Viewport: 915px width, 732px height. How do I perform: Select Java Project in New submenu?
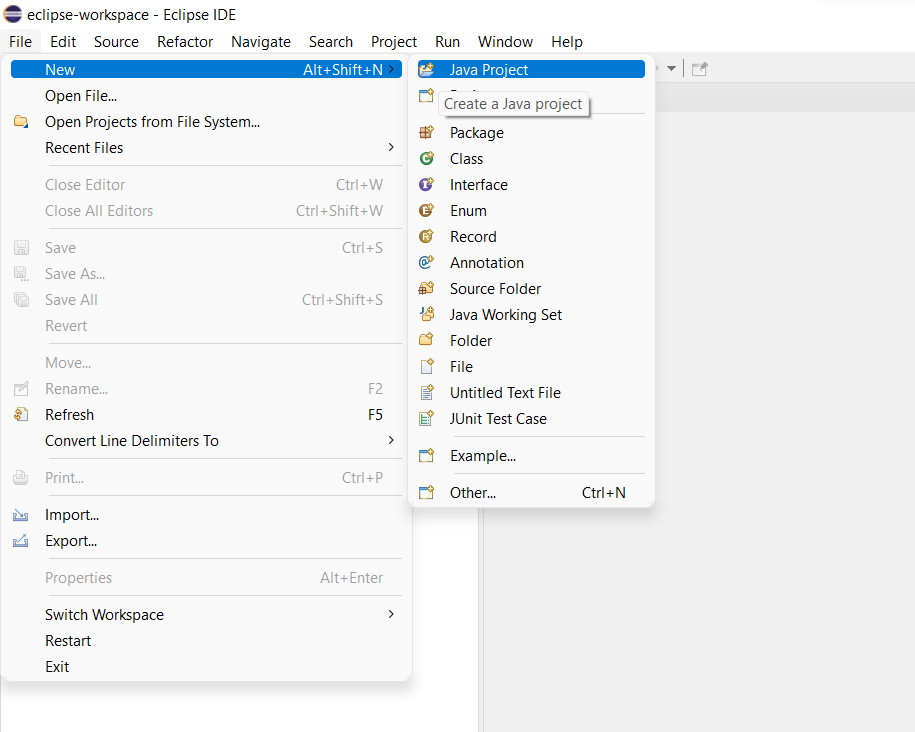pos(532,69)
